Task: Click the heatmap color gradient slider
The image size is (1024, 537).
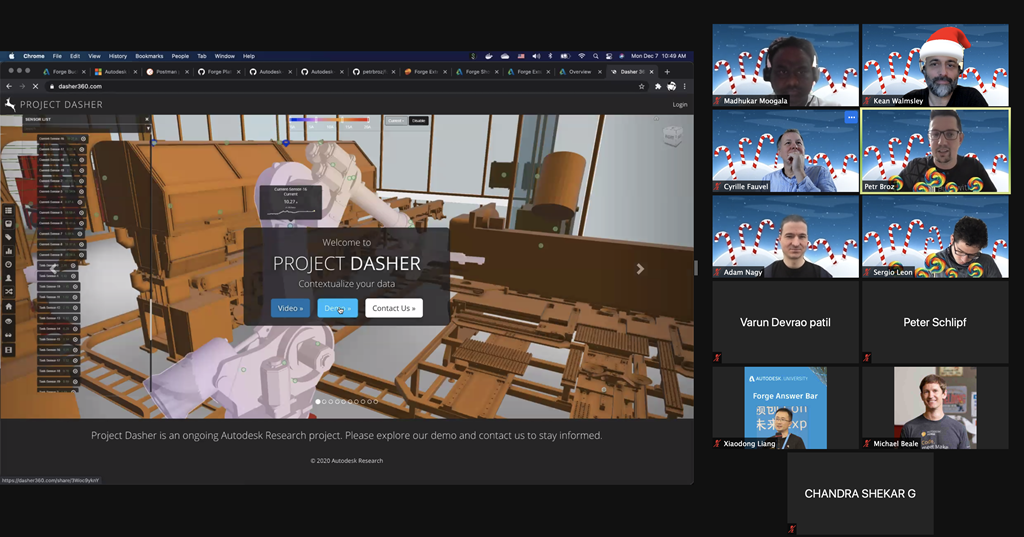Action: pyautogui.click(x=329, y=119)
